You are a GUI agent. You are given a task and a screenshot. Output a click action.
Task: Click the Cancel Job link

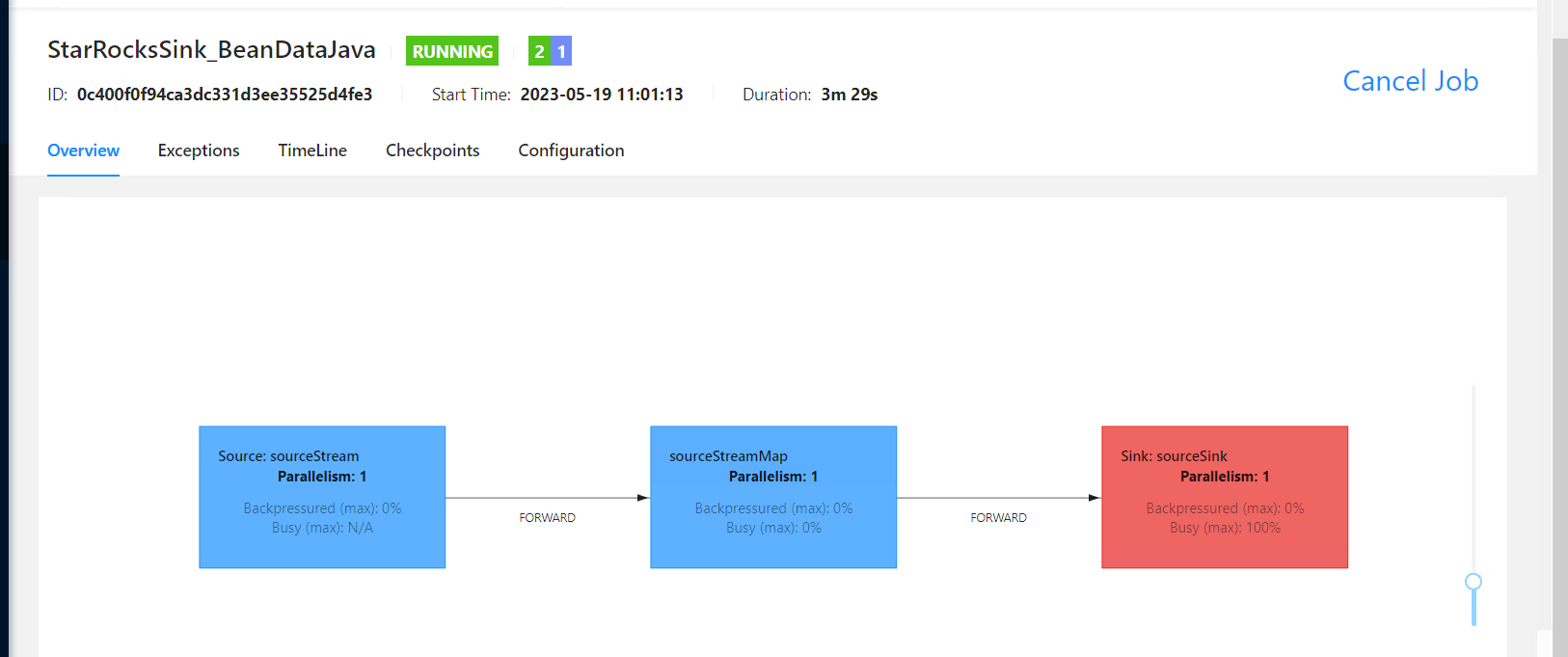tap(1410, 81)
